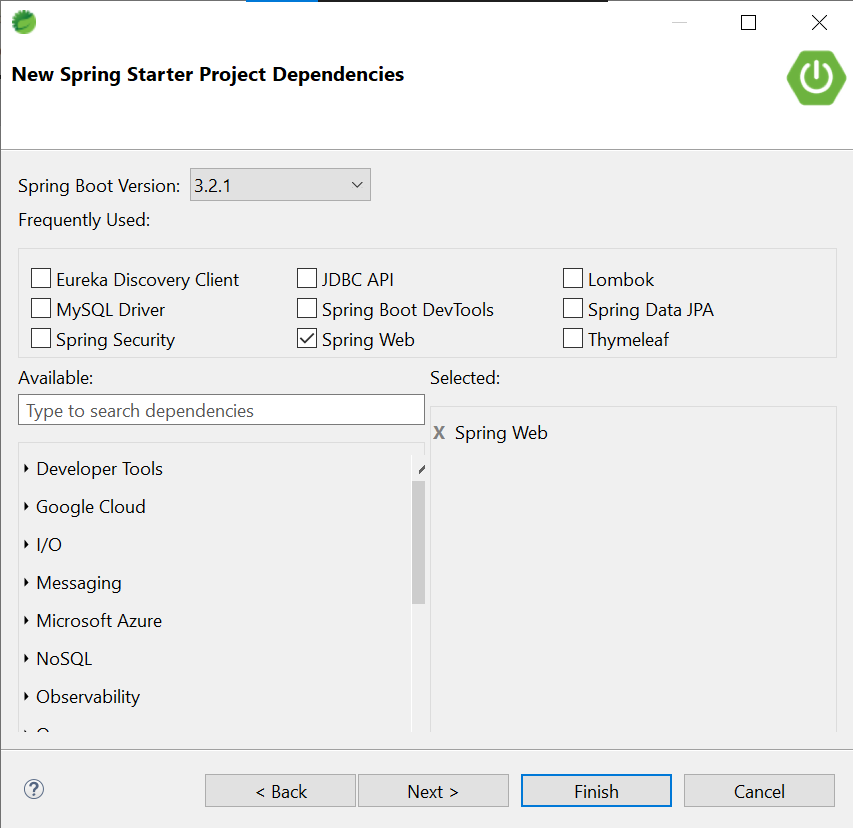Click the Next button
853x828 pixels.
[x=434, y=791]
